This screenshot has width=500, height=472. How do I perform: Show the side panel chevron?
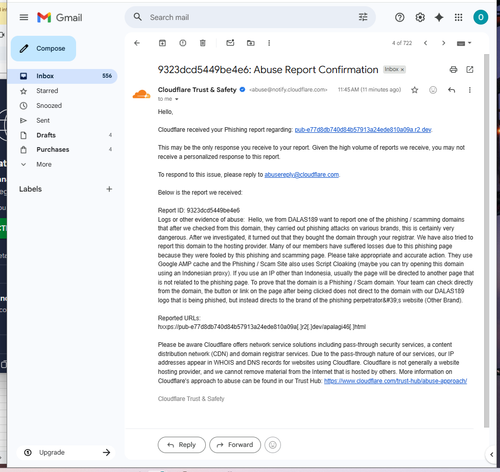(x=491, y=454)
